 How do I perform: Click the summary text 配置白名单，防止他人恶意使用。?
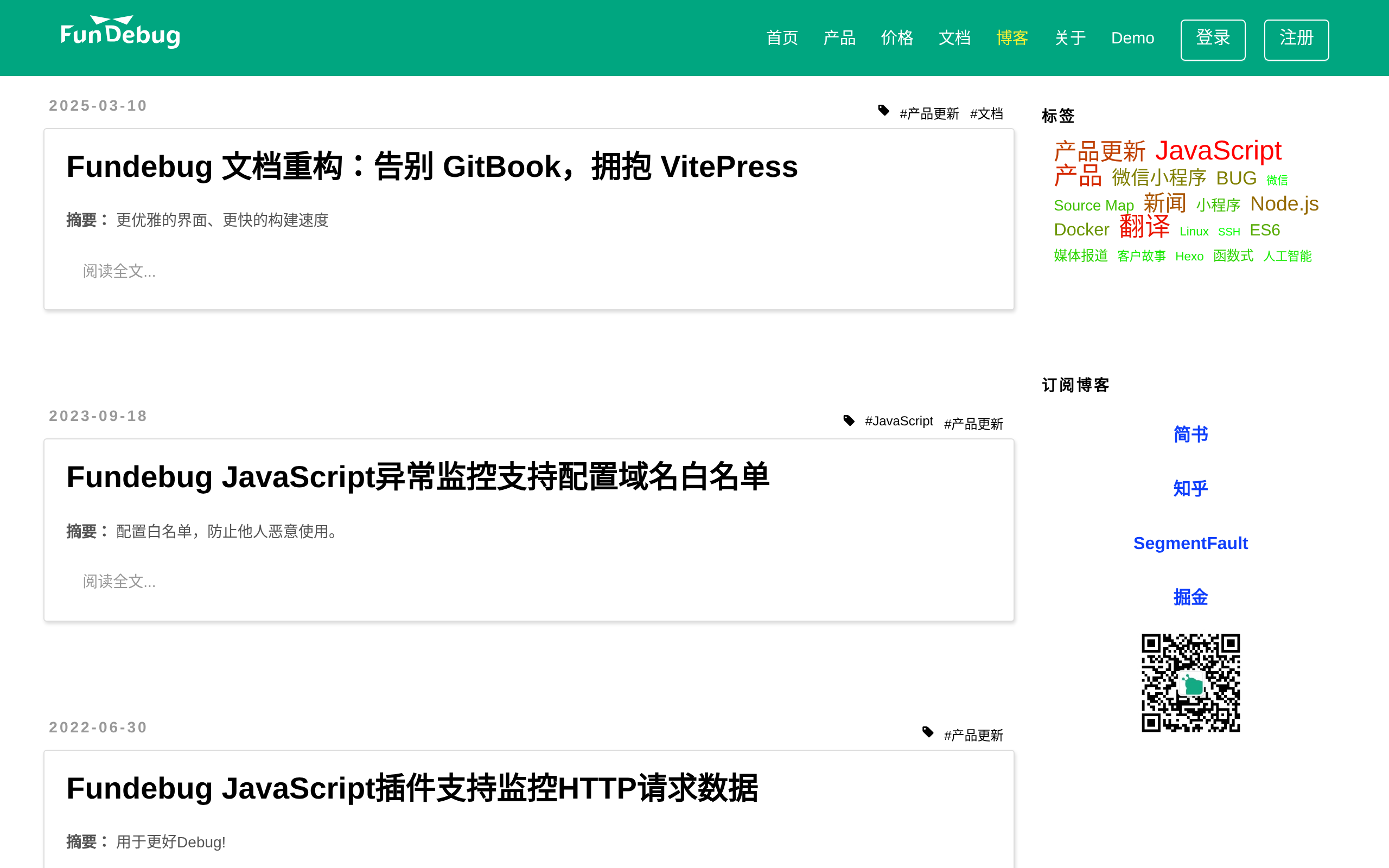coord(230,532)
